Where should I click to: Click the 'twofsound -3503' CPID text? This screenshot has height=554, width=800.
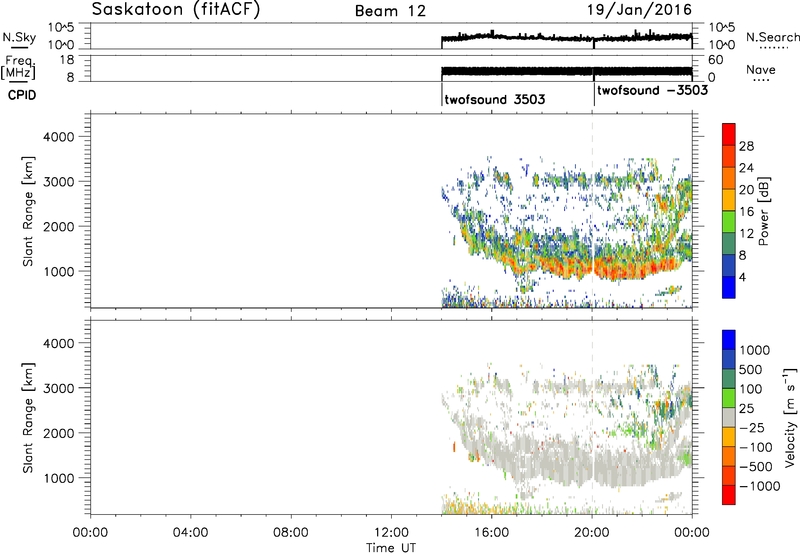pyautogui.click(x=653, y=90)
